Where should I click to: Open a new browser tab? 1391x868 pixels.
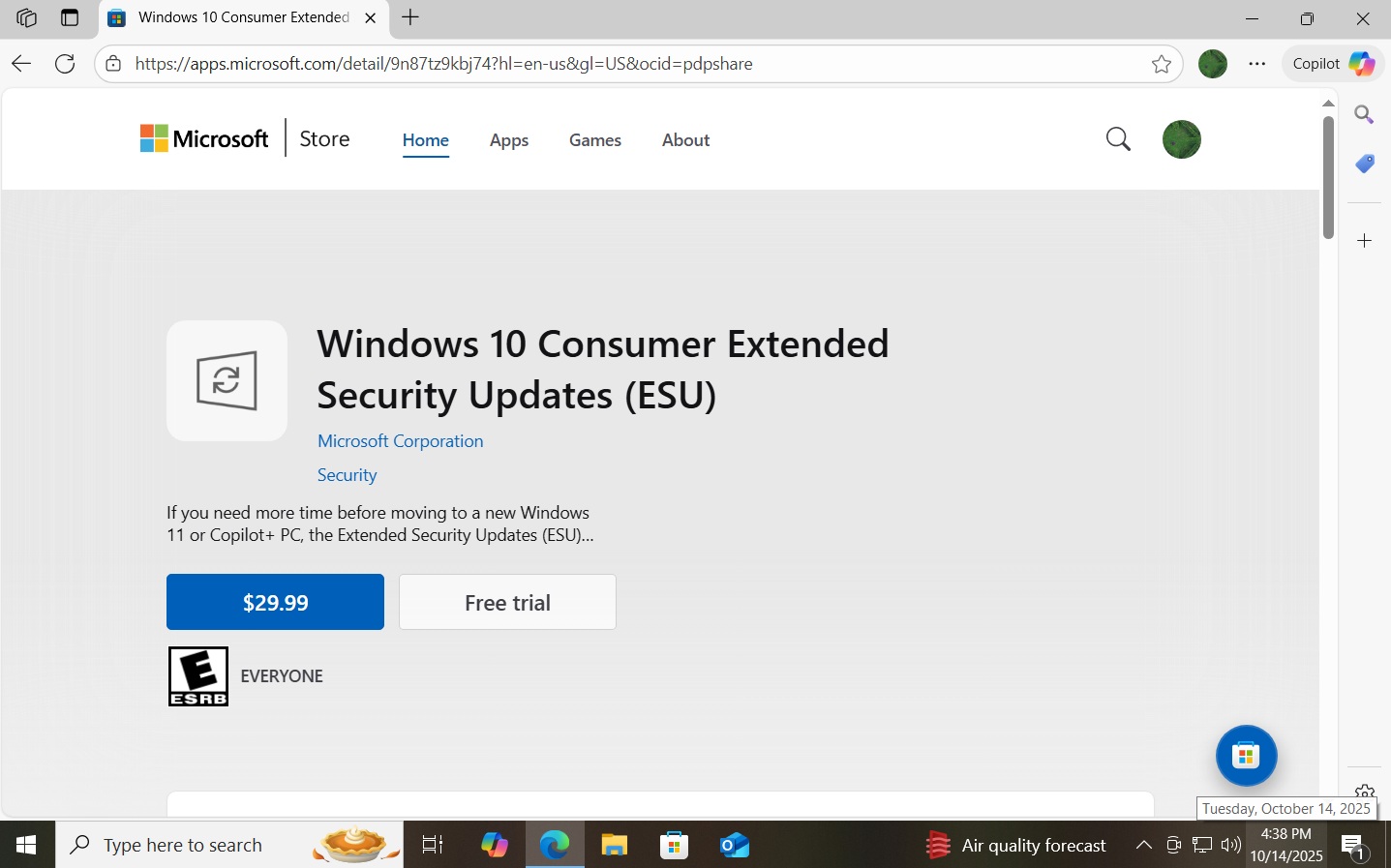point(410,17)
